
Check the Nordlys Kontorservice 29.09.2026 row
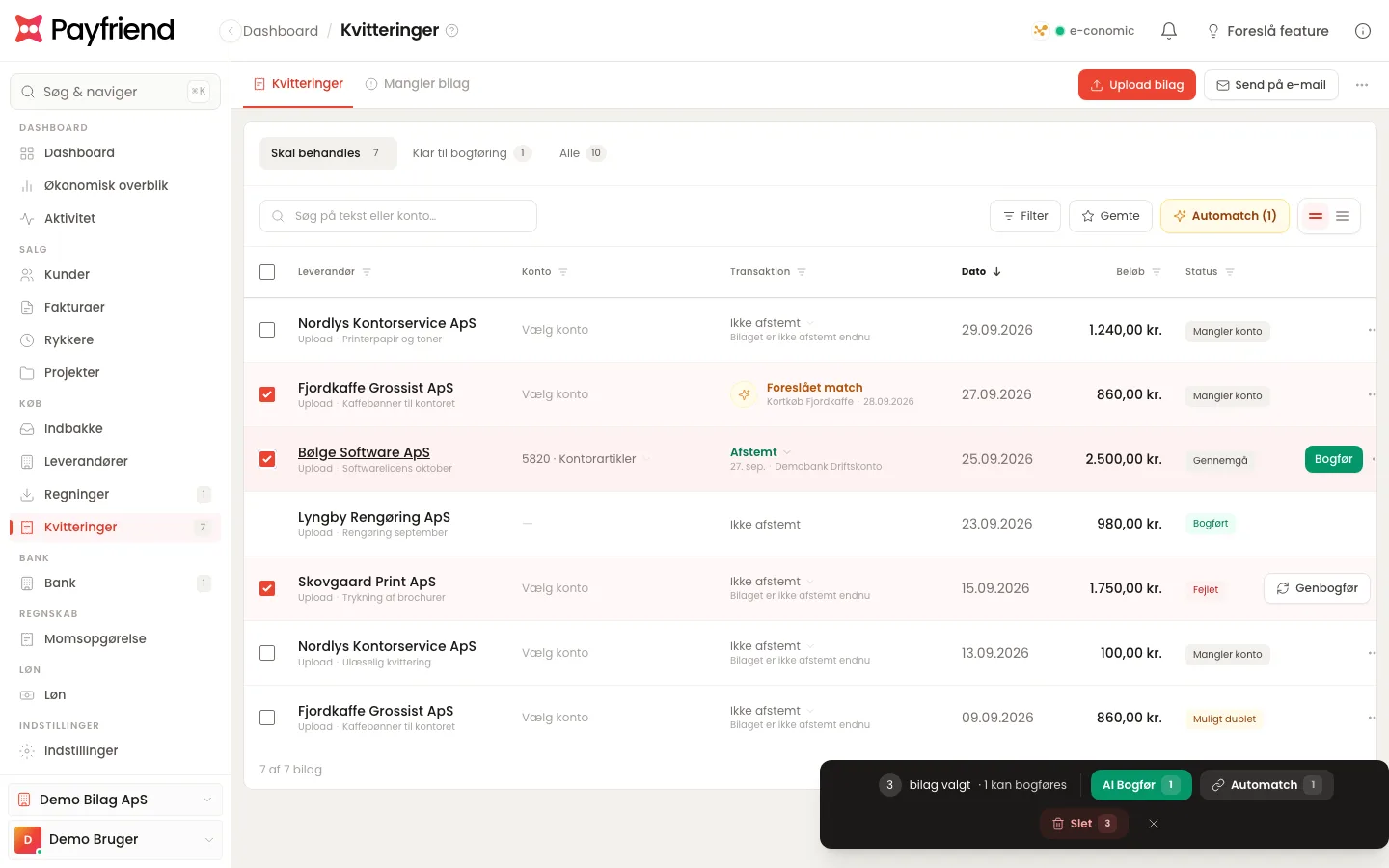(267, 330)
